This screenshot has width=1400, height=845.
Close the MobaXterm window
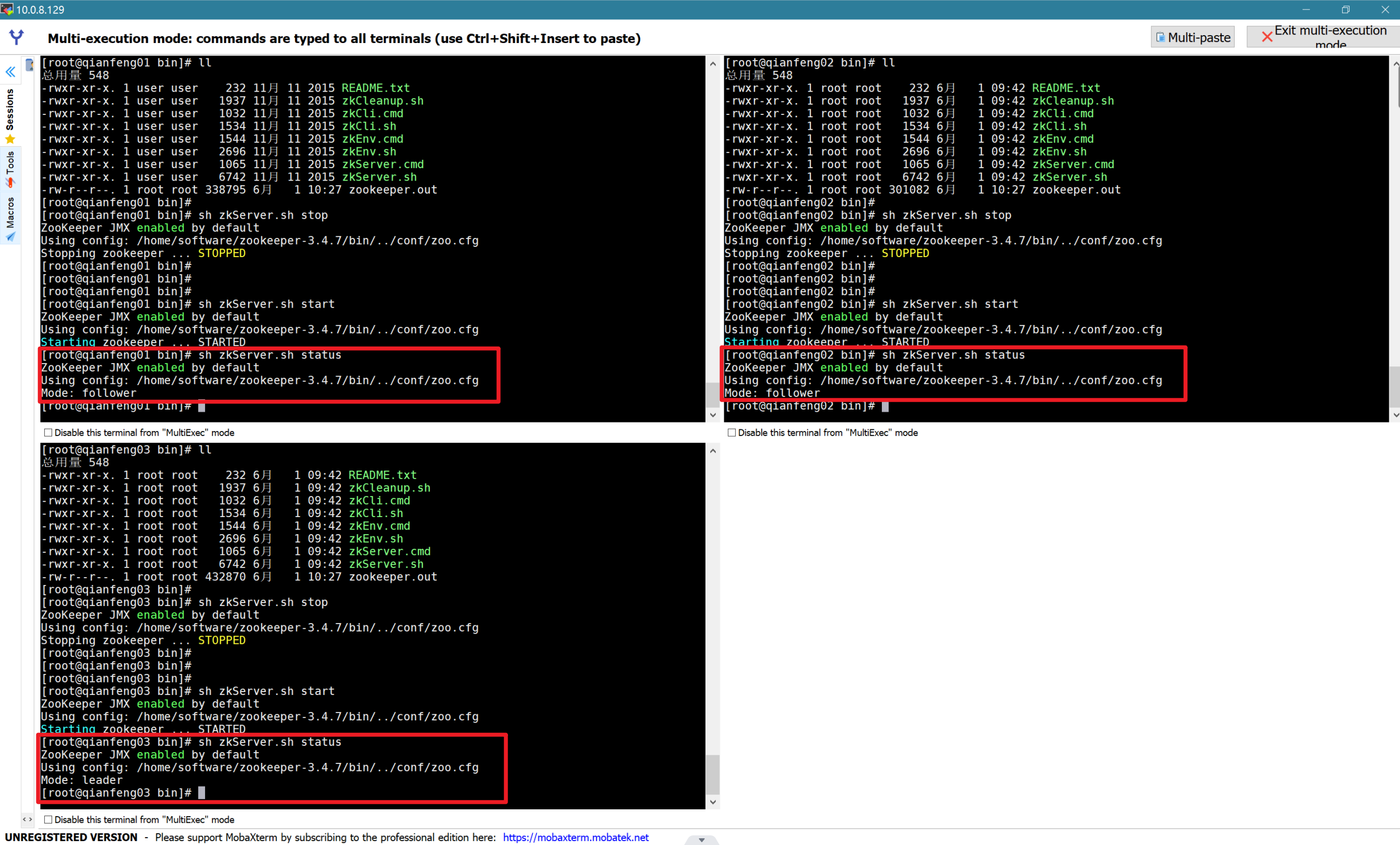(x=1385, y=10)
